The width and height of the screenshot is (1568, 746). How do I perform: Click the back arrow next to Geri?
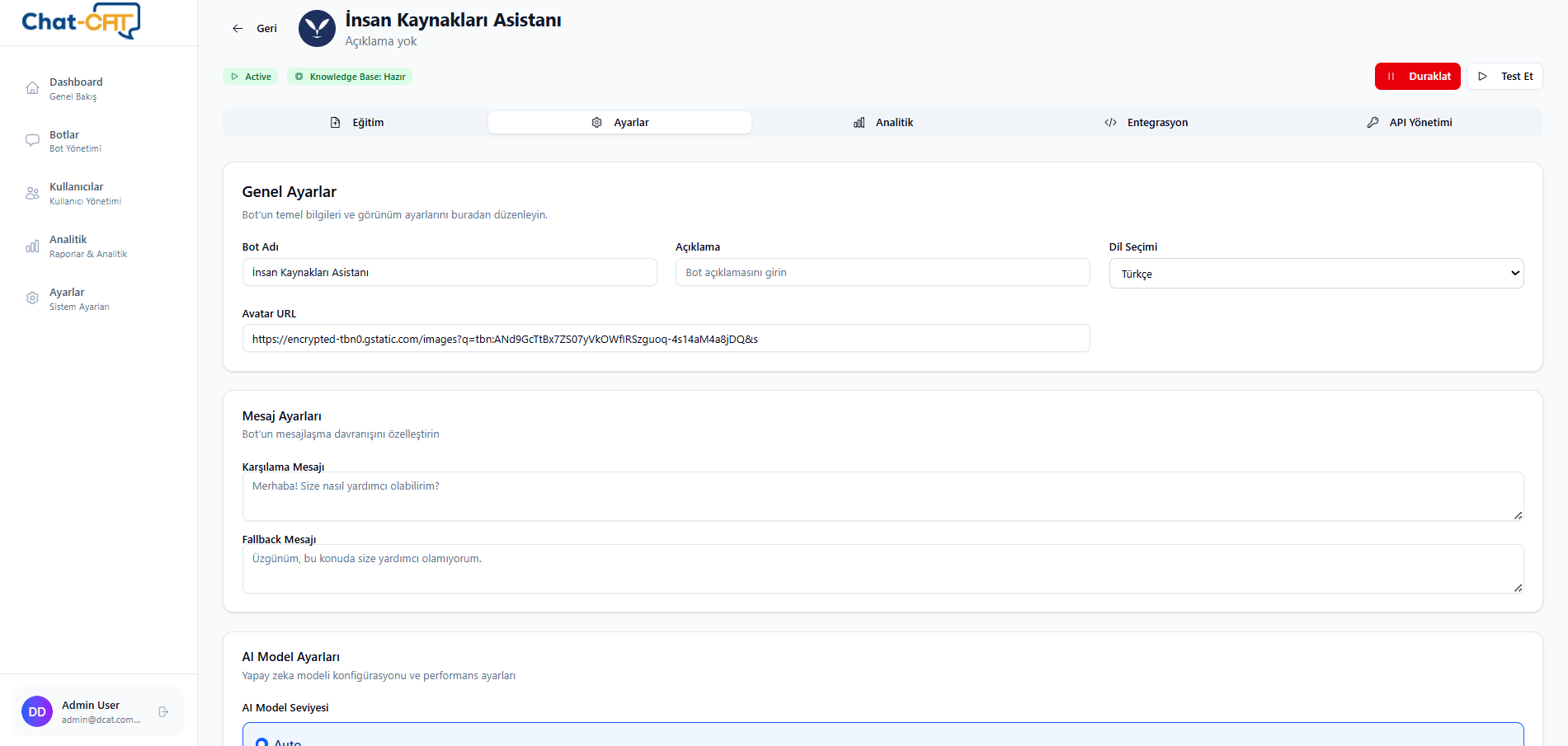coord(238,28)
